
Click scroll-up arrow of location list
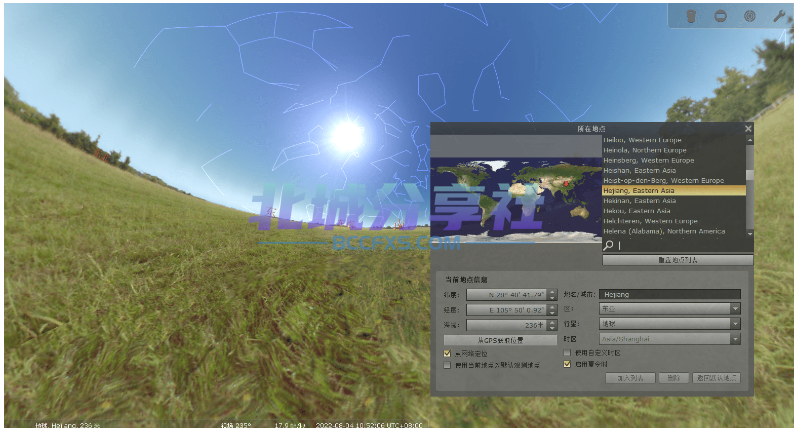click(x=750, y=139)
